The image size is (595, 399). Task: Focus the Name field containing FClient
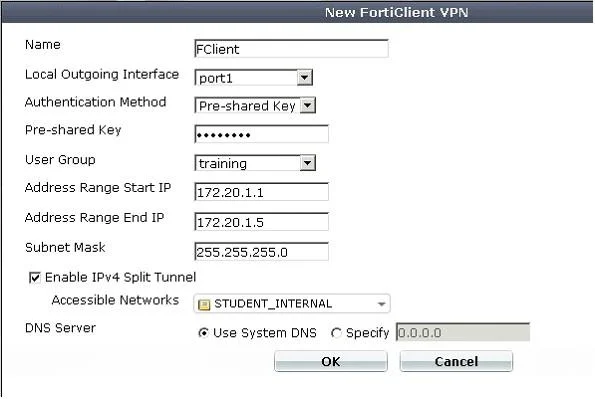point(291,49)
